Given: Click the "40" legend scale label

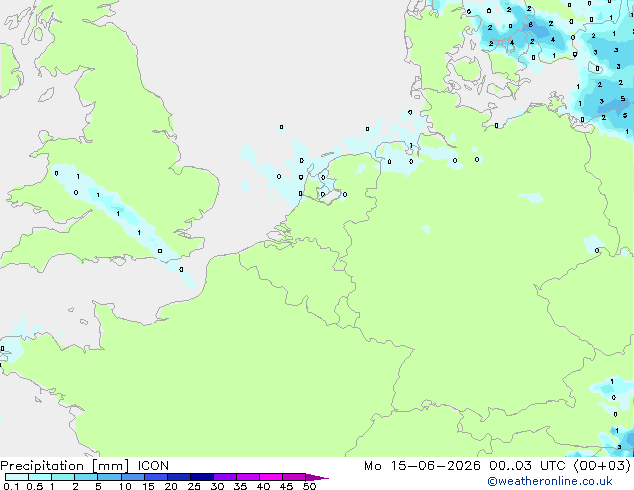Looking at the screenshot, I should click(263, 486).
